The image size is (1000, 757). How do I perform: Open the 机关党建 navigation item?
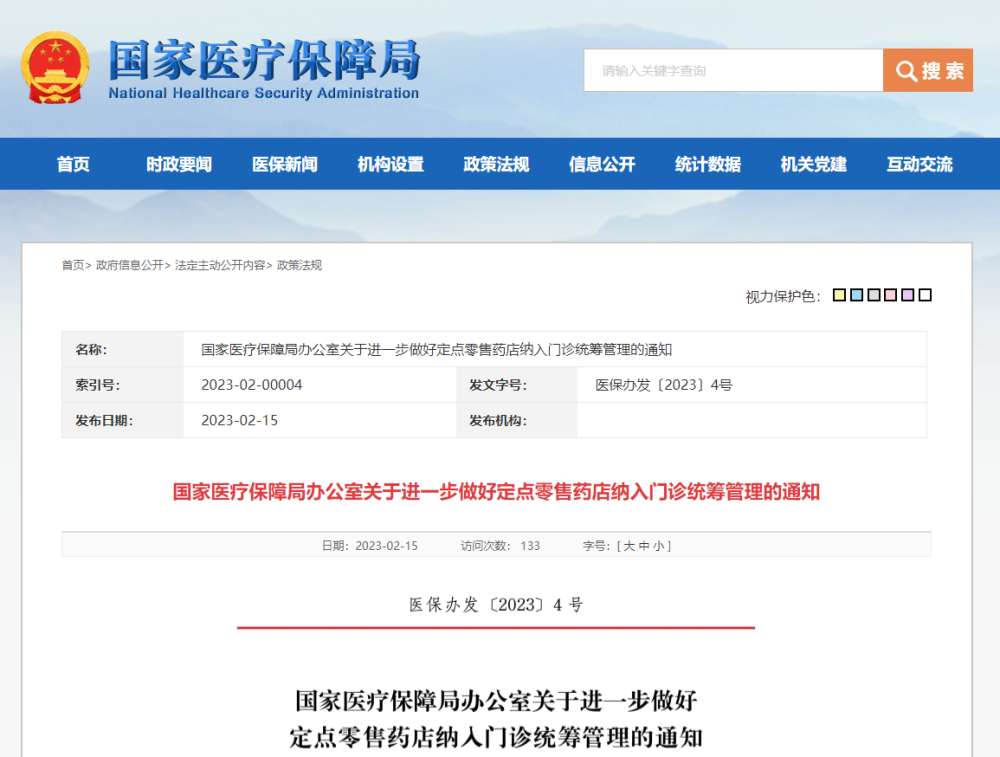pos(814,164)
